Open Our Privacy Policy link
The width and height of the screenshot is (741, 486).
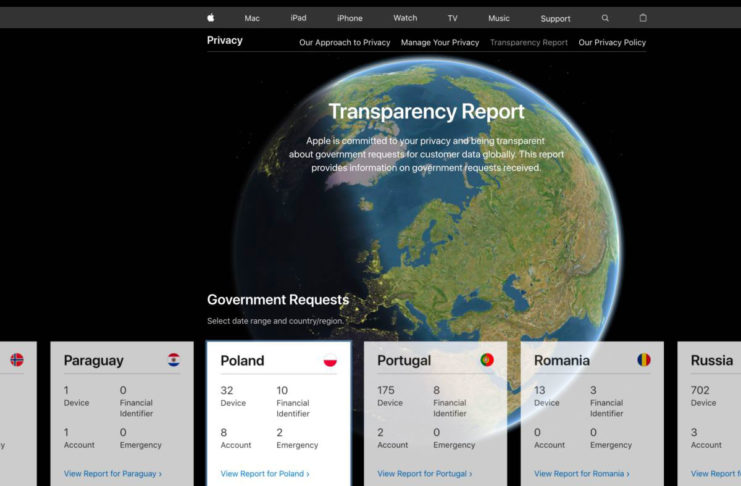612,43
